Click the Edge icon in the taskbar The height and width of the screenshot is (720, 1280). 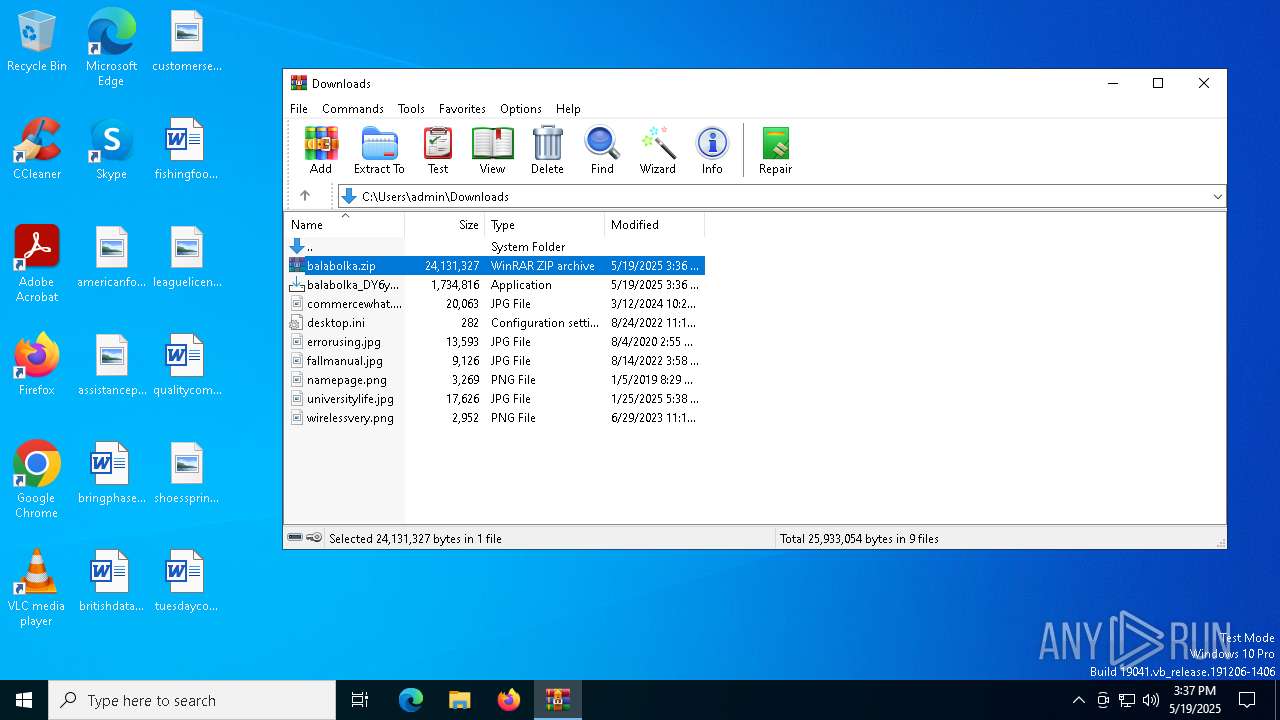click(x=411, y=700)
